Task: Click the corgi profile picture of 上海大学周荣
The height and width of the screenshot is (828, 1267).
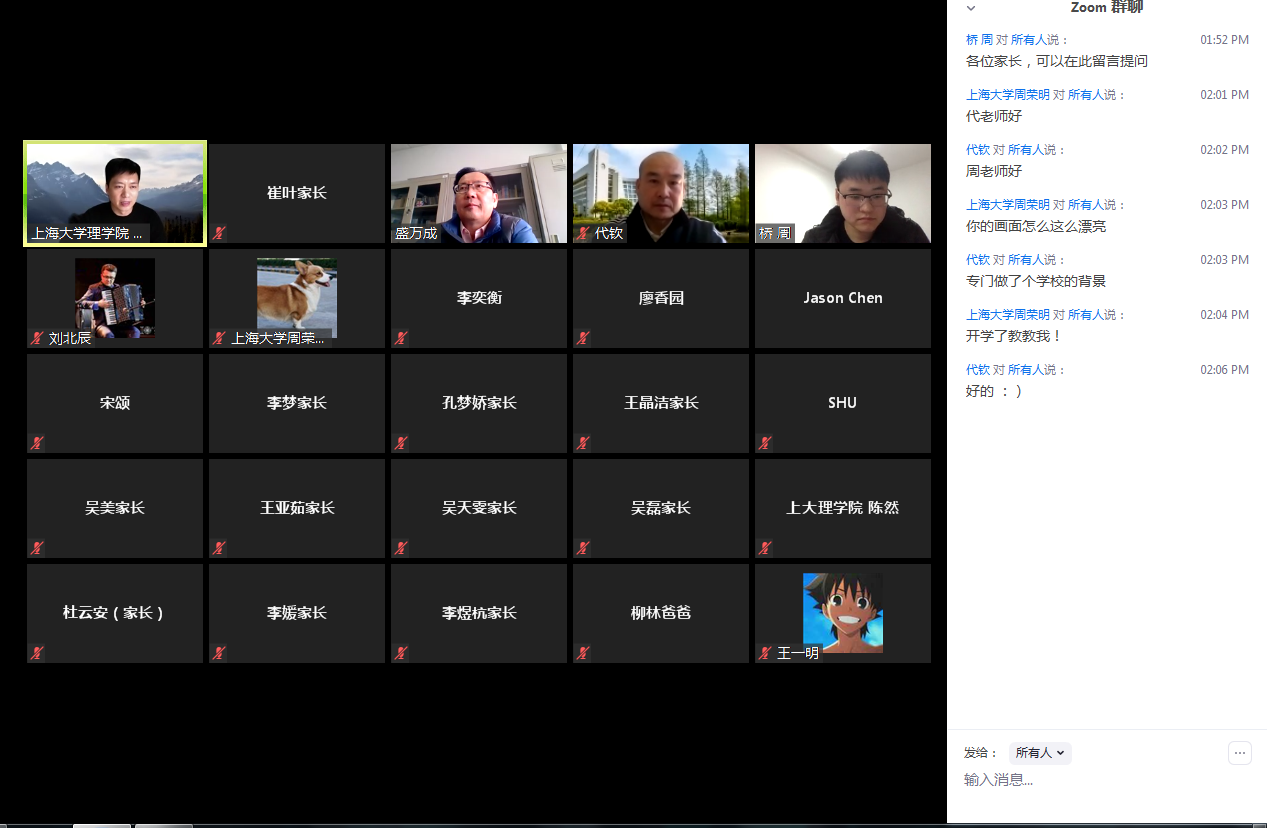Action: pyautogui.click(x=297, y=297)
